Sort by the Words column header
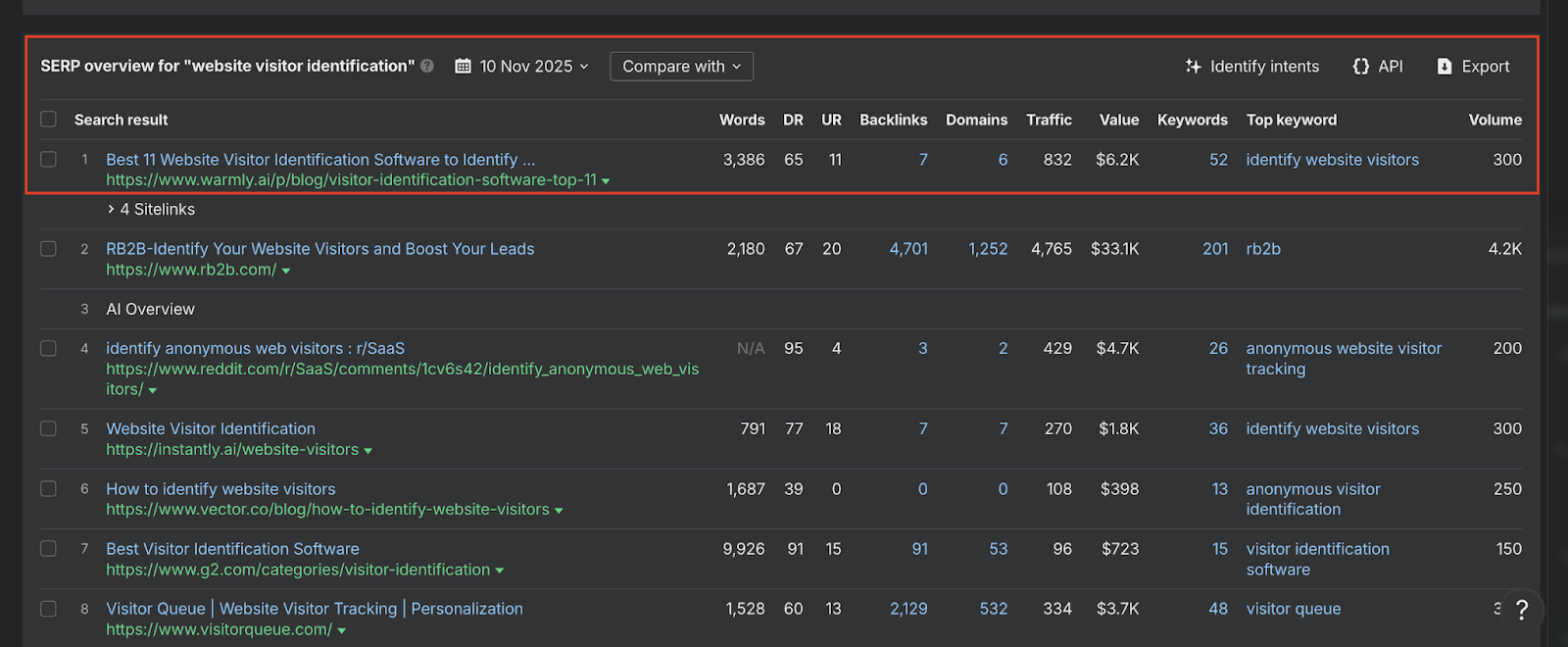Image resolution: width=1568 pixels, height=647 pixels. 742,120
